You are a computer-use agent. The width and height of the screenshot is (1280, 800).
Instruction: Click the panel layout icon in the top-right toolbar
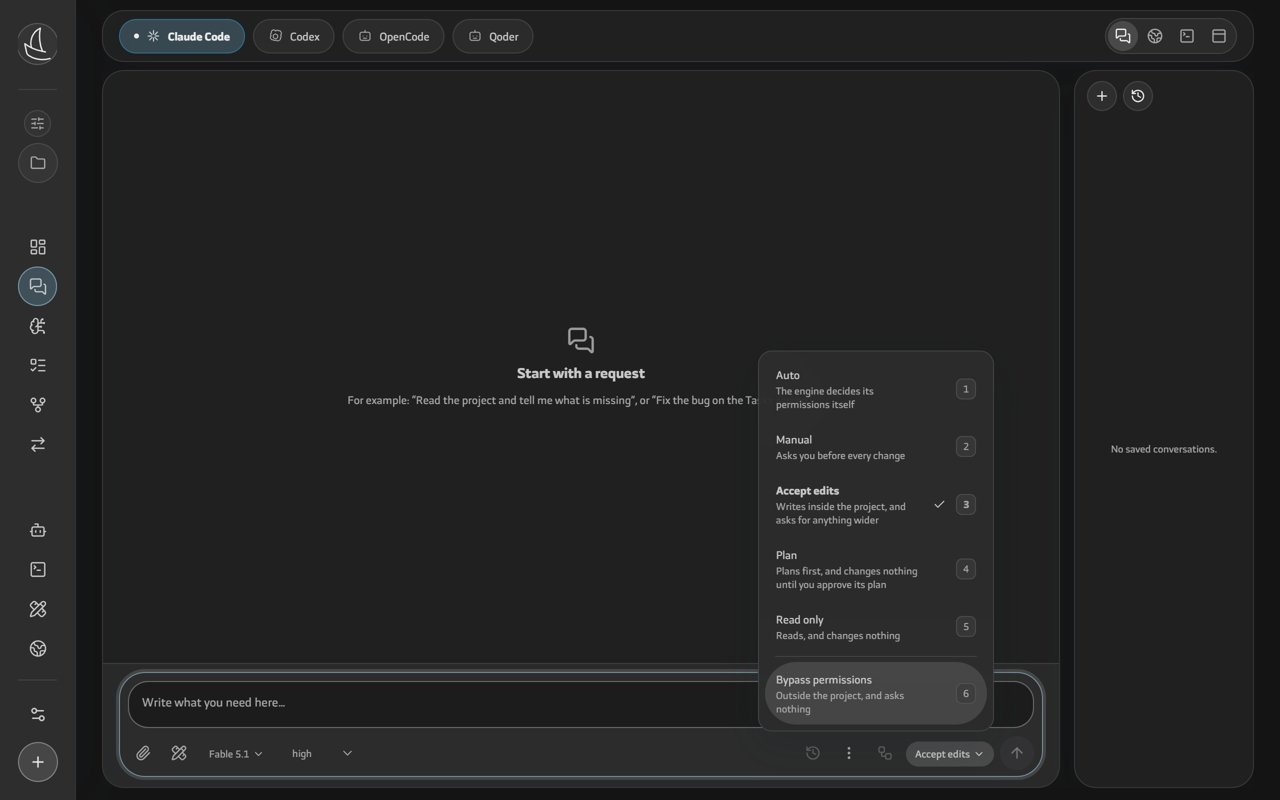(1219, 36)
